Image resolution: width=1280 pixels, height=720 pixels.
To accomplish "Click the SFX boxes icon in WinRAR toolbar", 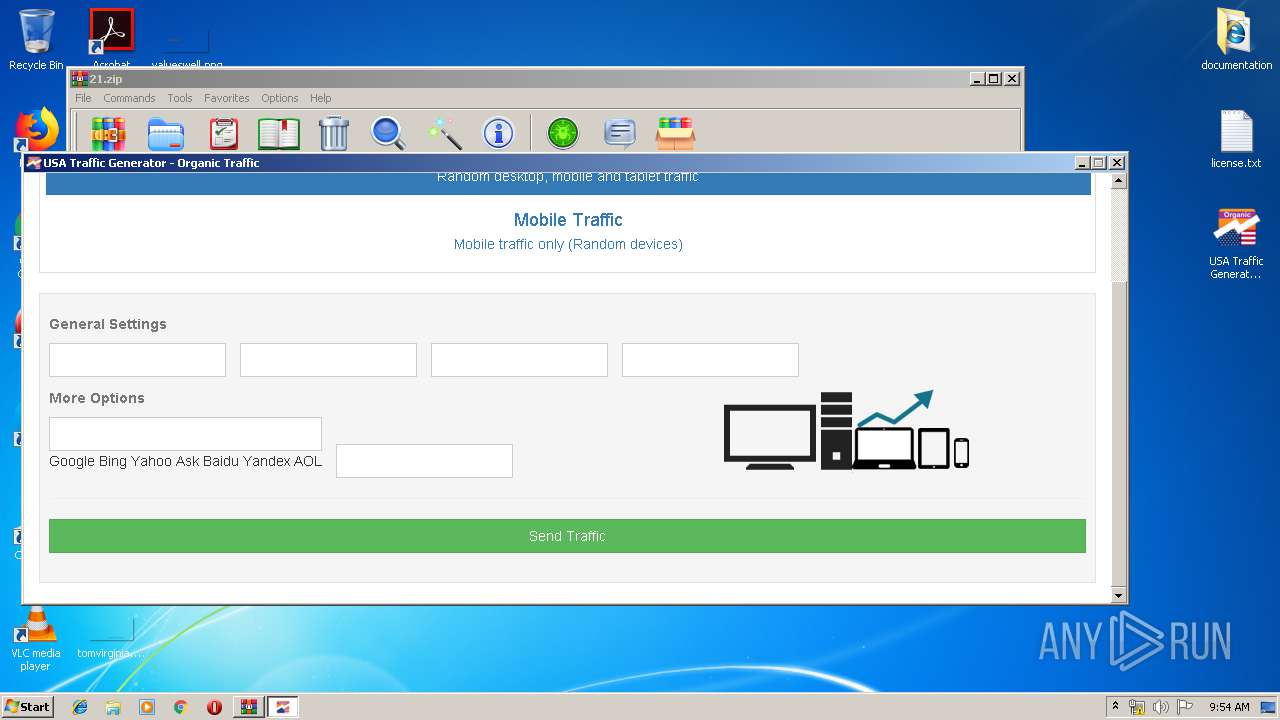I will (676, 132).
